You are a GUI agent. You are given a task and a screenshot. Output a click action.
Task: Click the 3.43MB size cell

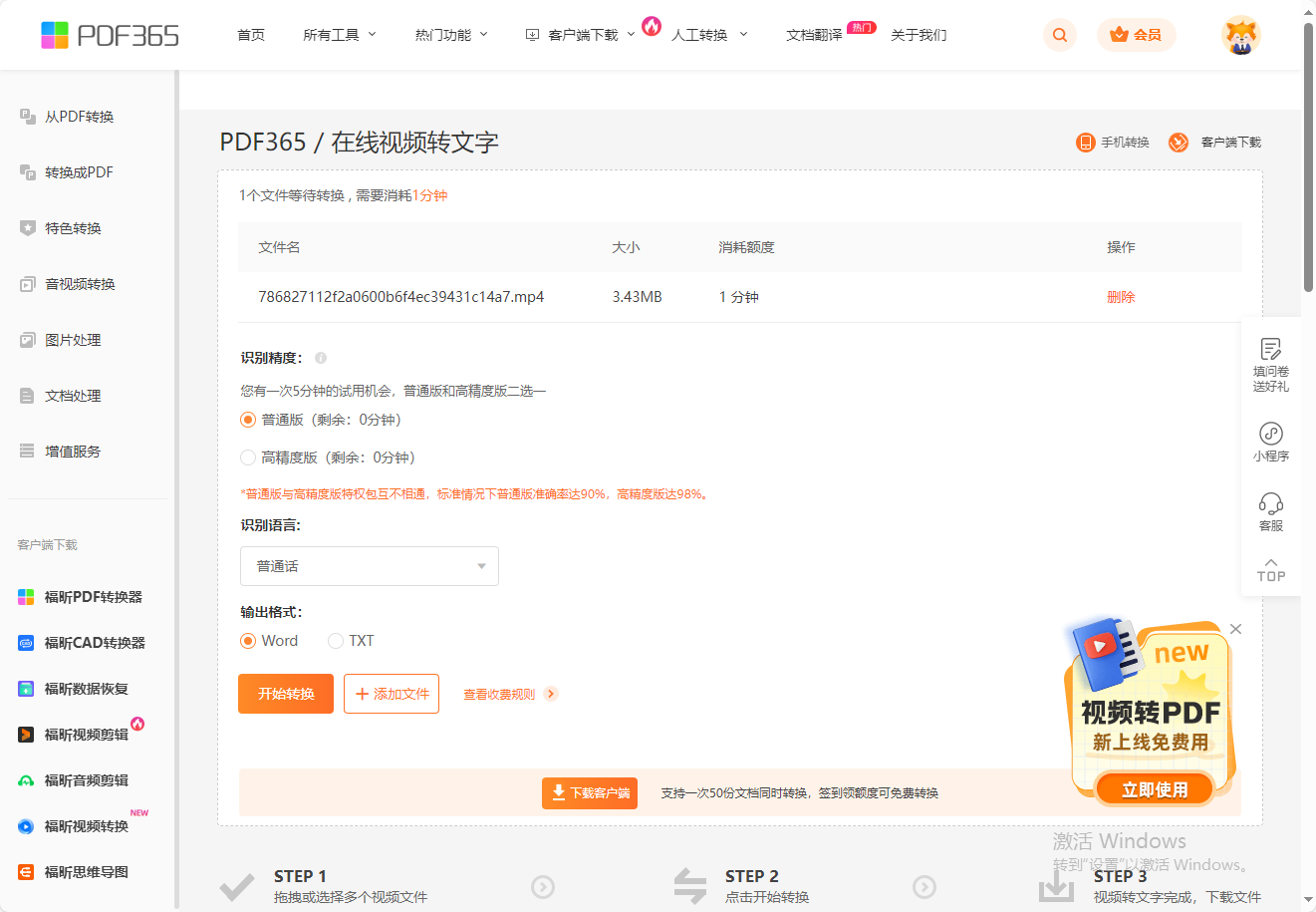click(637, 297)
